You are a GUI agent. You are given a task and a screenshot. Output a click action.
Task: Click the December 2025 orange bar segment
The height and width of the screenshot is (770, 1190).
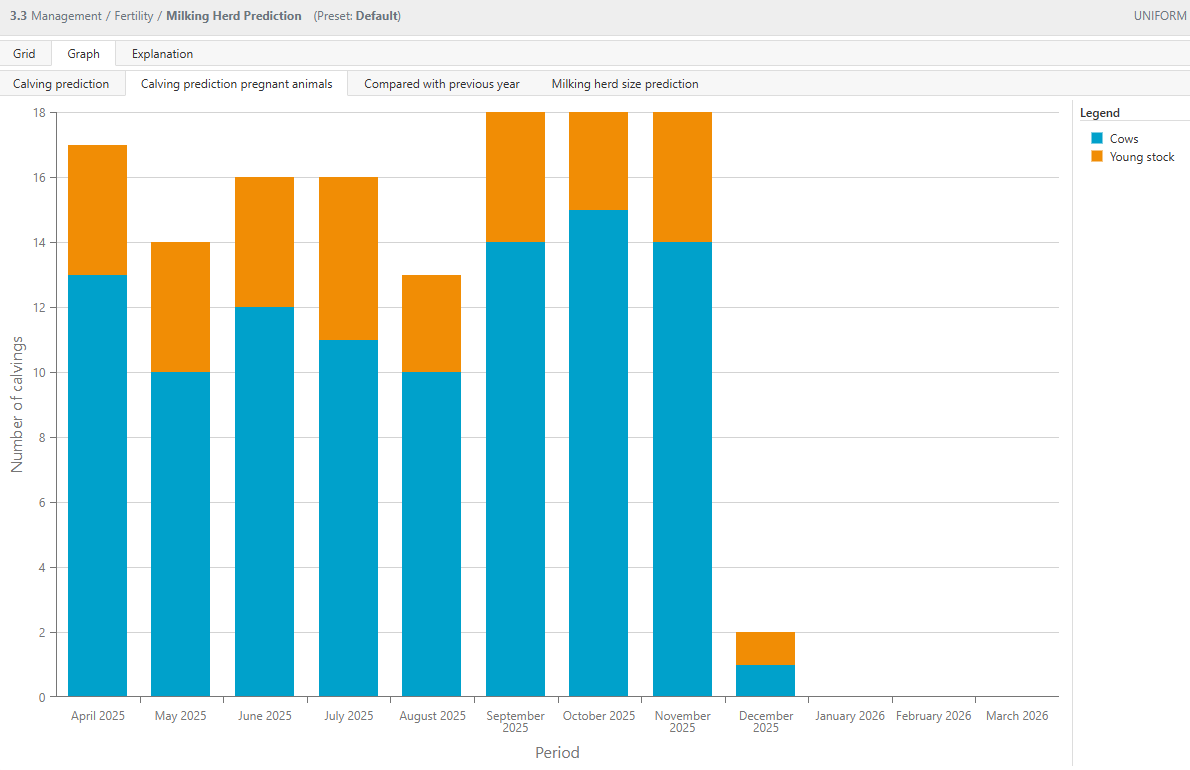(765, 648)
